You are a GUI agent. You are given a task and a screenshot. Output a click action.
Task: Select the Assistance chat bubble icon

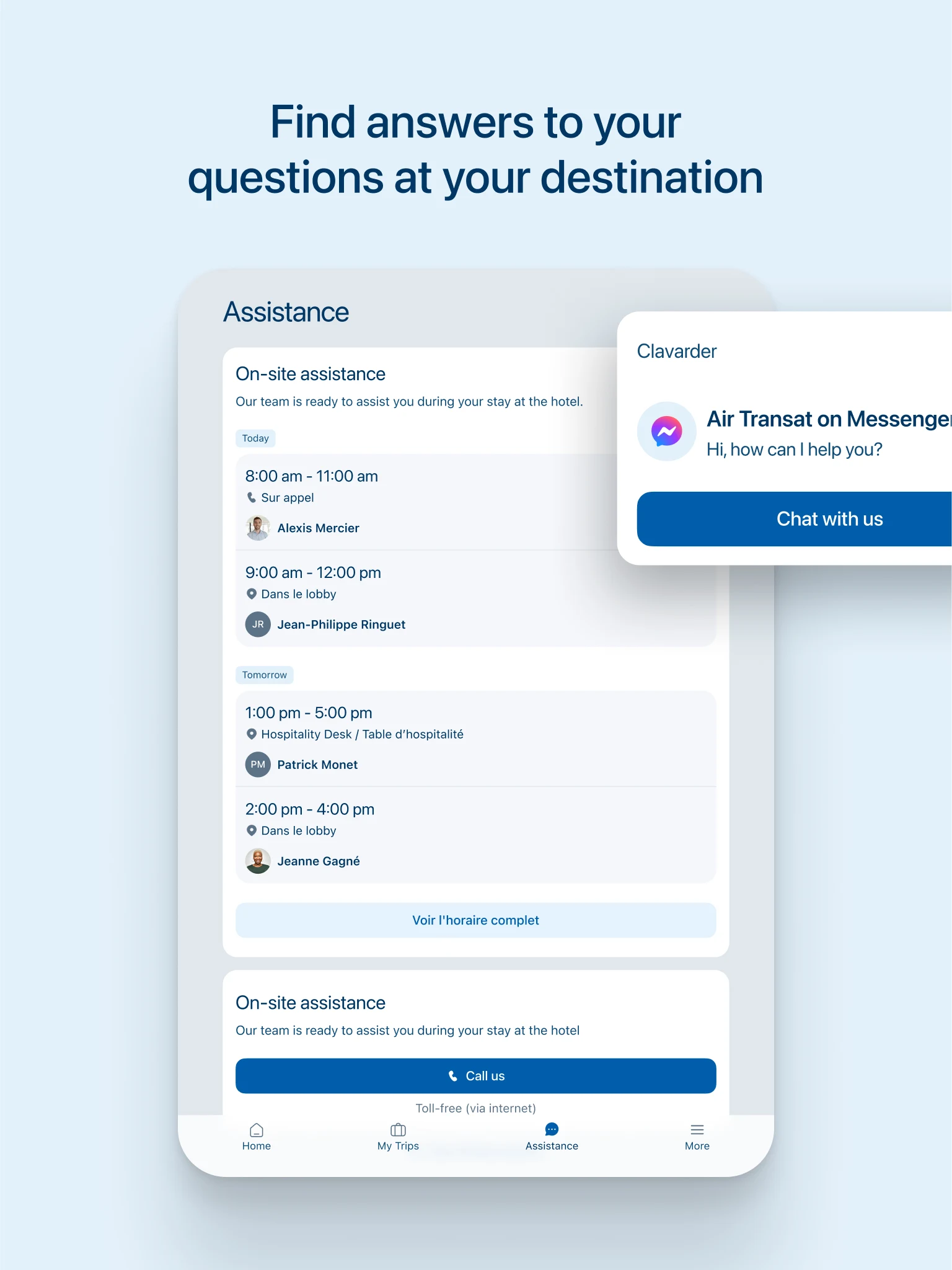click(552, 1130)
